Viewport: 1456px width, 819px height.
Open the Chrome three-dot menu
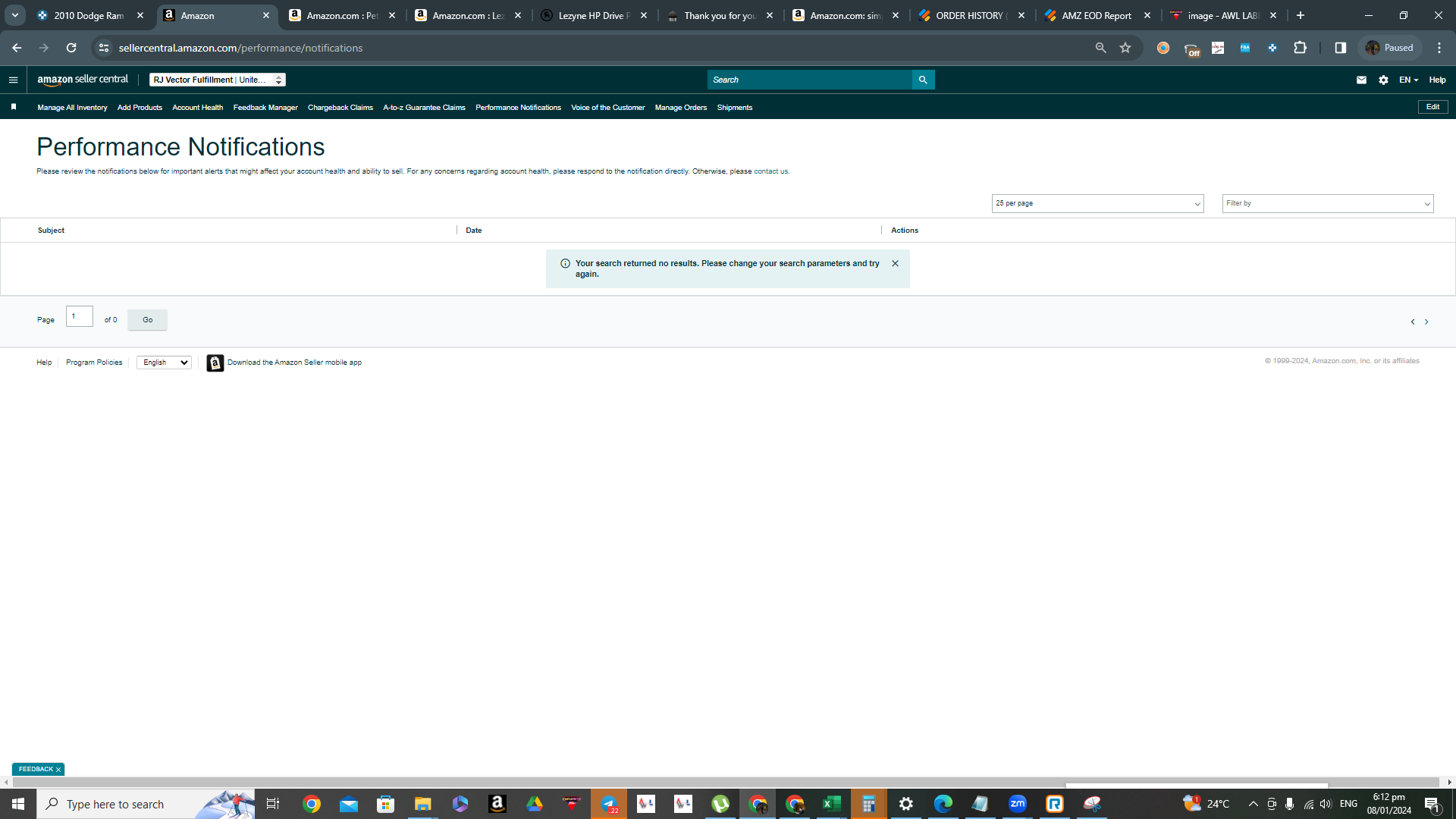(1439, 48)
